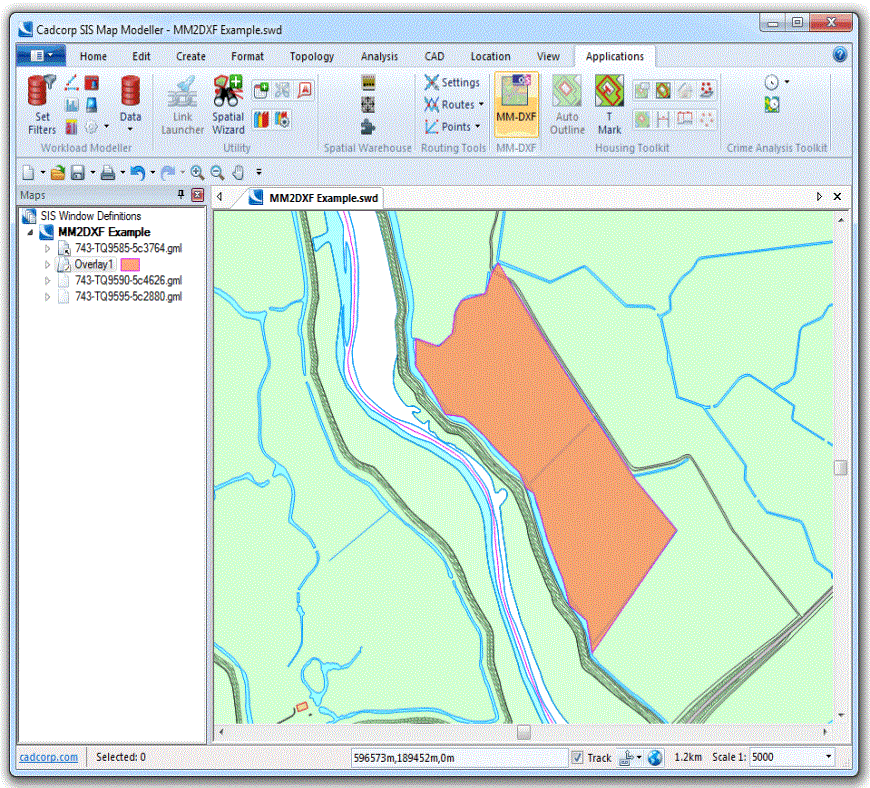
Task: Click the coordinates field in status bar
Action: point(459,757)
